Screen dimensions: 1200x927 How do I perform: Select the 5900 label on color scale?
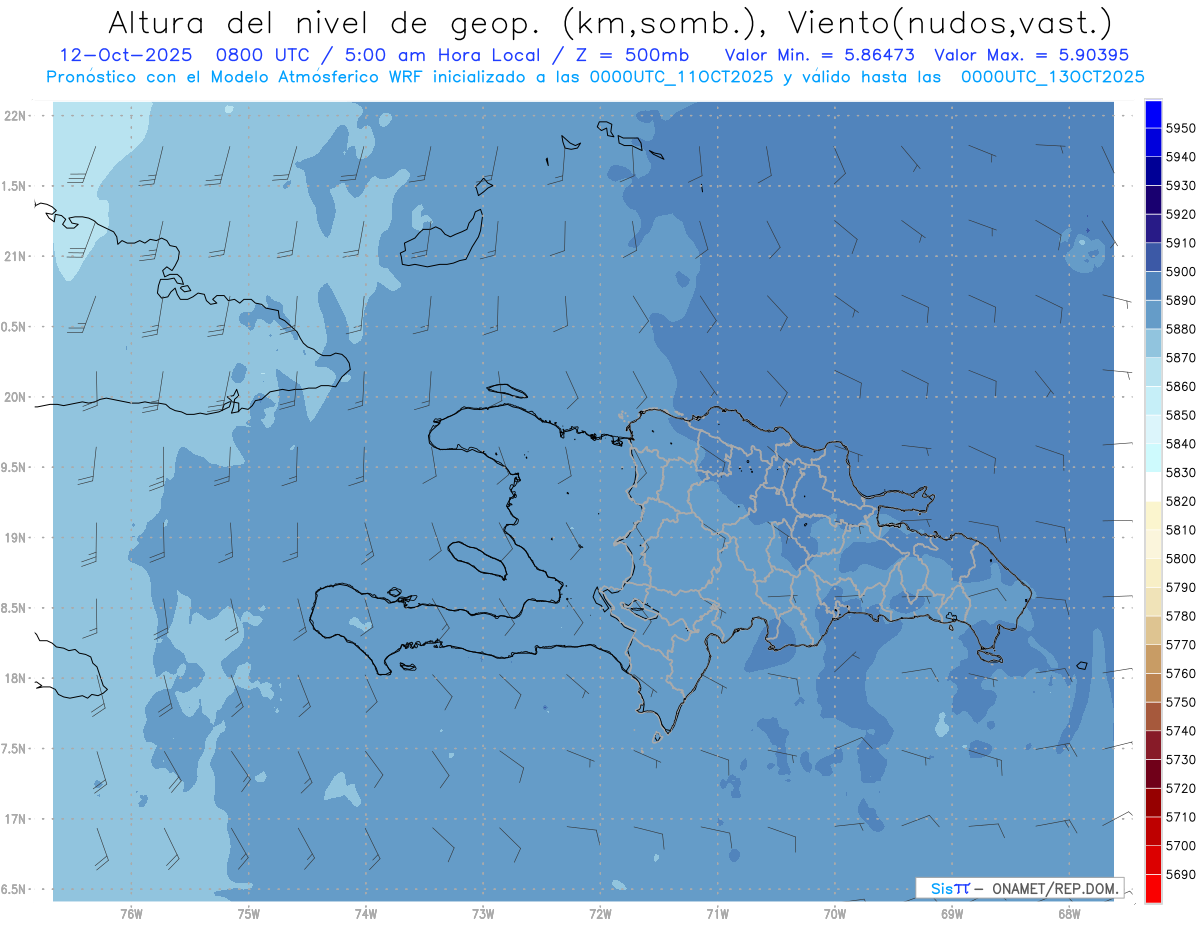click(x=1181, y=272)
